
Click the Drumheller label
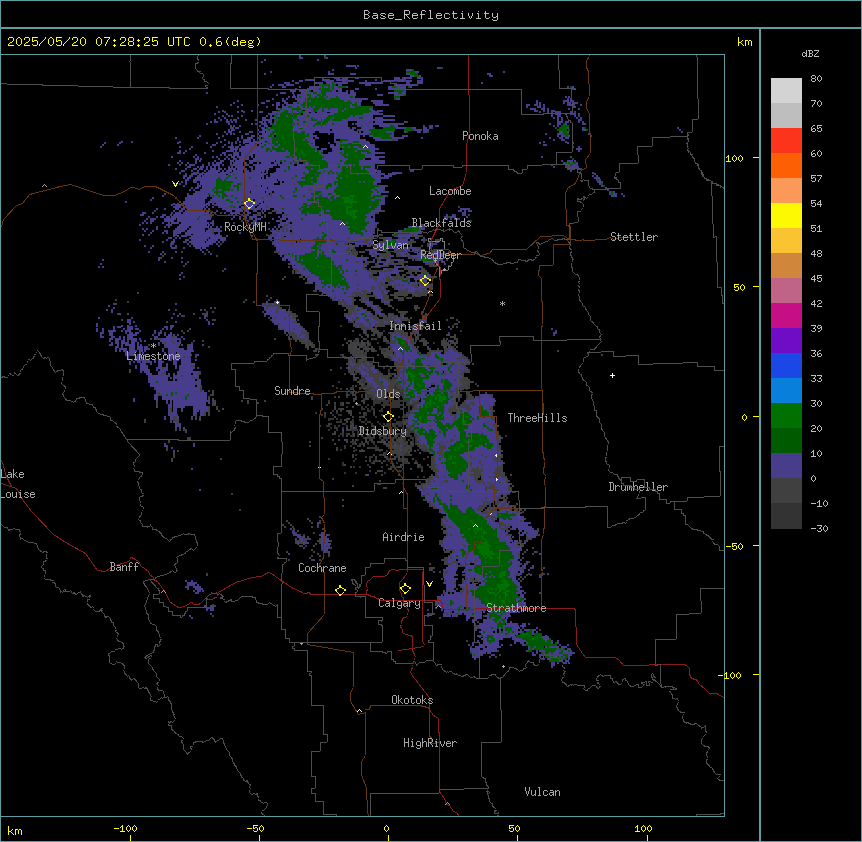pyautogui.click(x=638, y=487)
